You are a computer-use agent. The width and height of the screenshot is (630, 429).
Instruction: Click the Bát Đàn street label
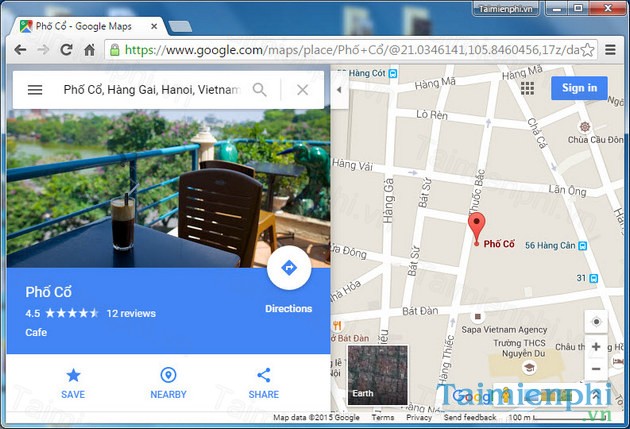420,311
